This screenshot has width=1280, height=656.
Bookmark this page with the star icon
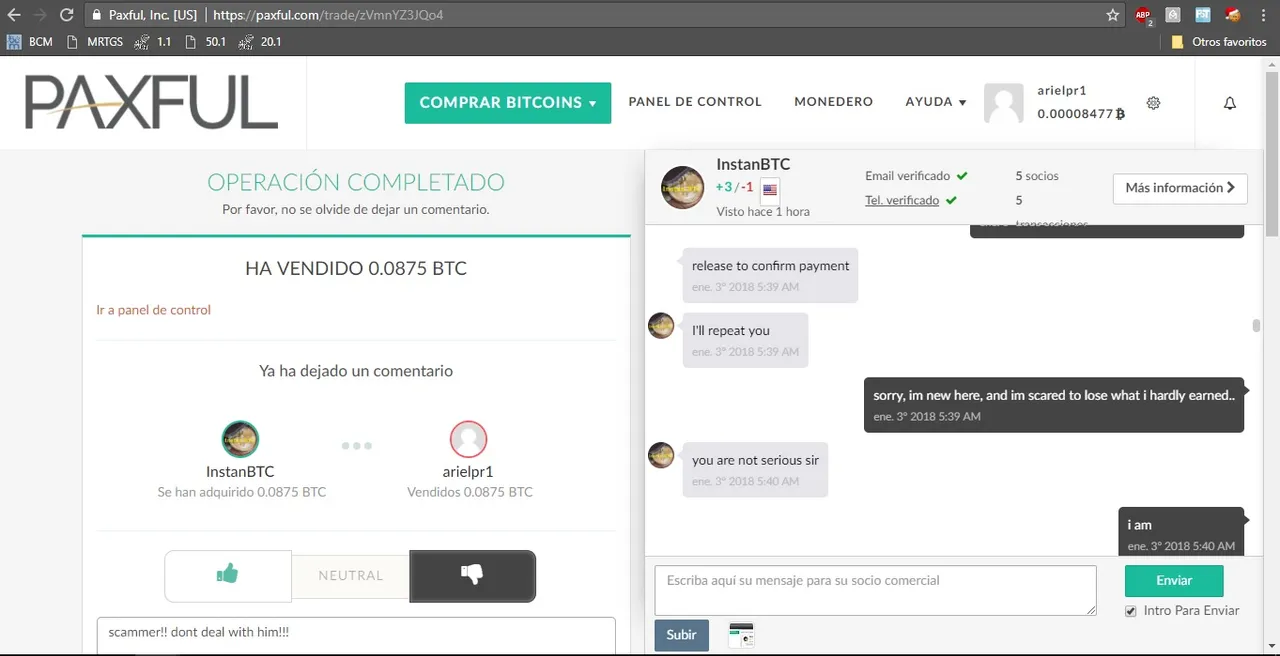coord(1113,16)
